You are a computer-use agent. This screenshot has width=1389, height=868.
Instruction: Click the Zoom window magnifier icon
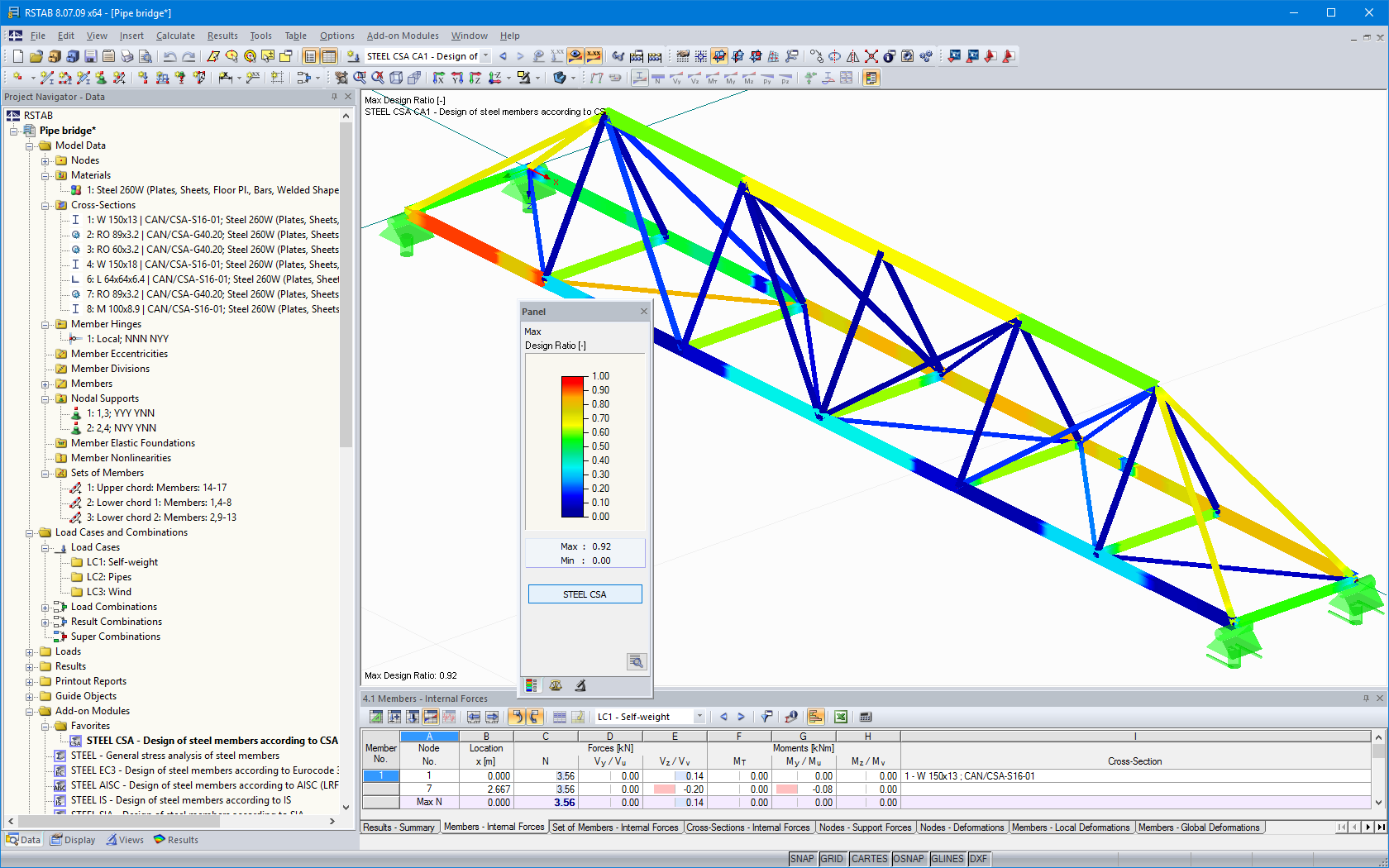(360, 78)
